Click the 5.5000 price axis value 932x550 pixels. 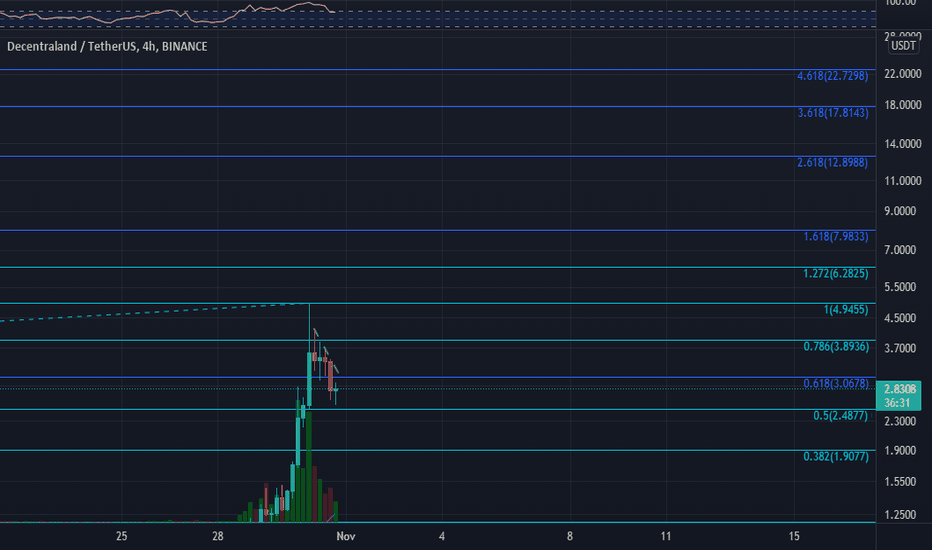pos(900,287)
